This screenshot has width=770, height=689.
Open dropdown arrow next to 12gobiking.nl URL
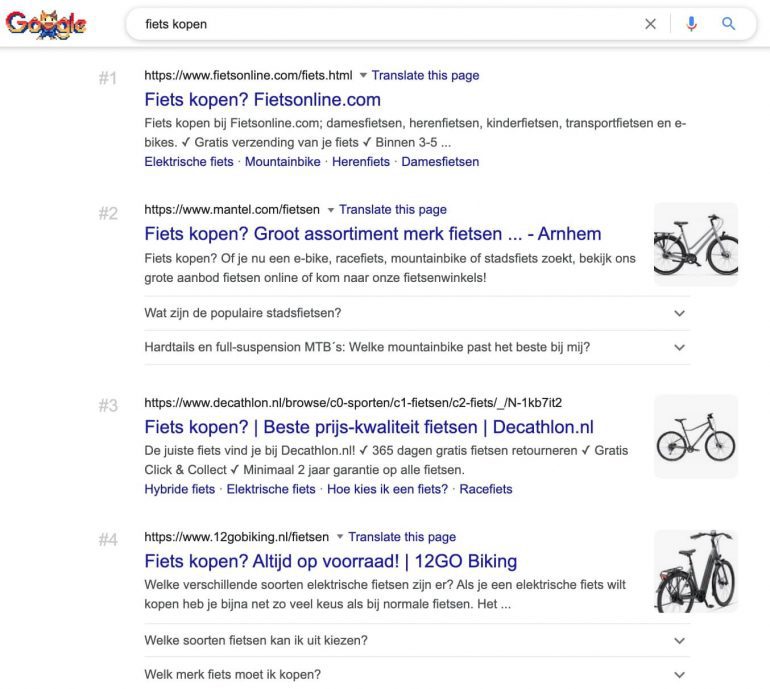340,537
